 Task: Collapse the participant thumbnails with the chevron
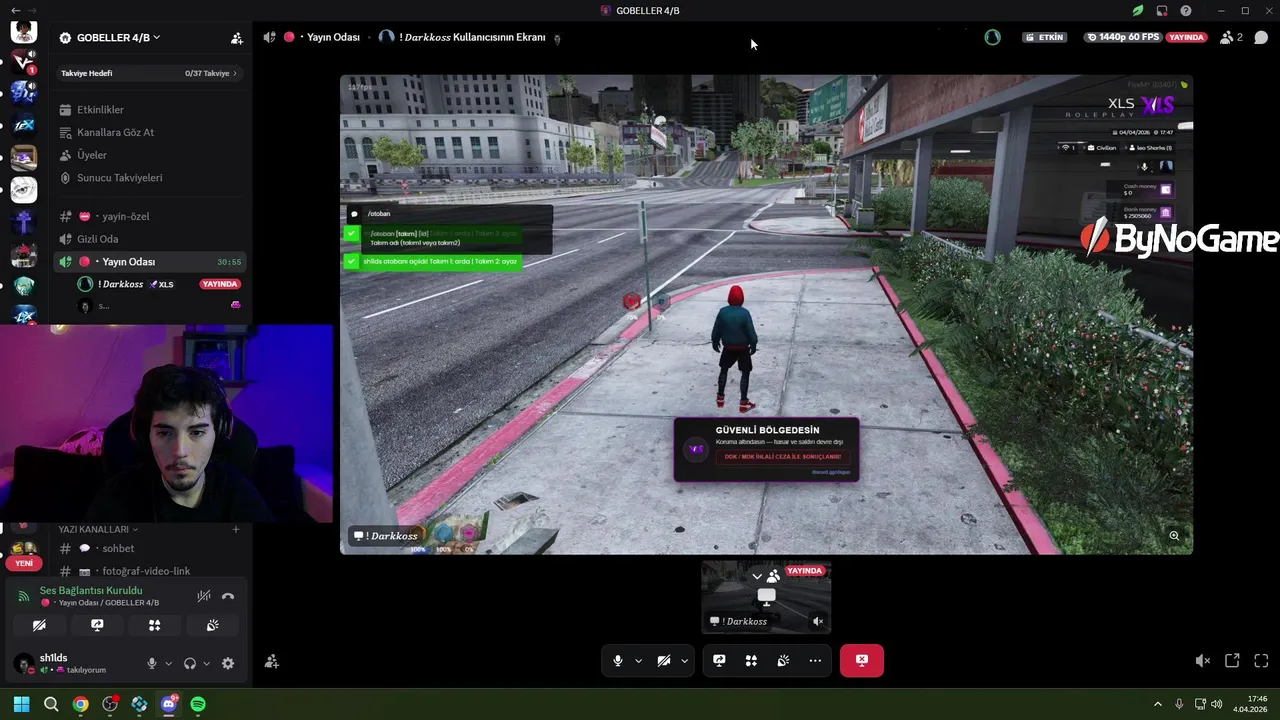(757, 576)
